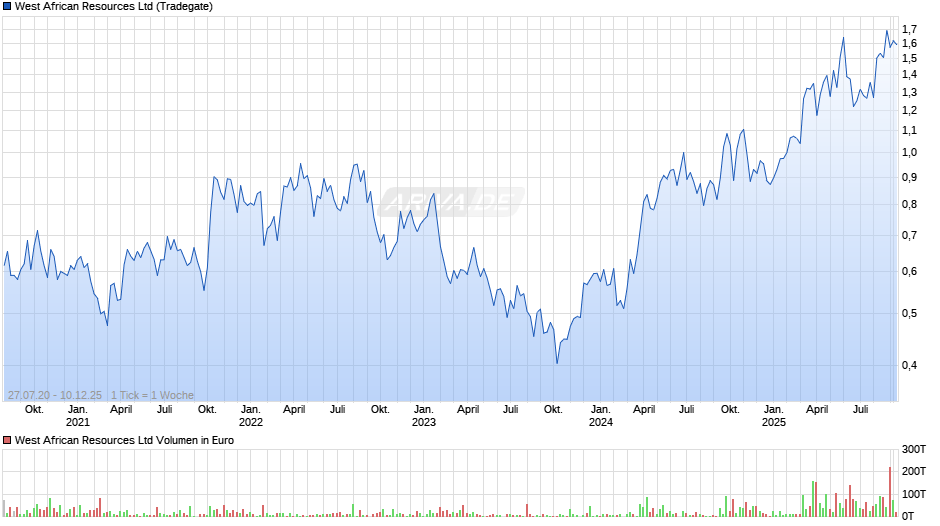Image resolution: width=940 pixels, height=526 pixels.
Task: Click the 1,0 price axis label
Action: pos(909,152)
